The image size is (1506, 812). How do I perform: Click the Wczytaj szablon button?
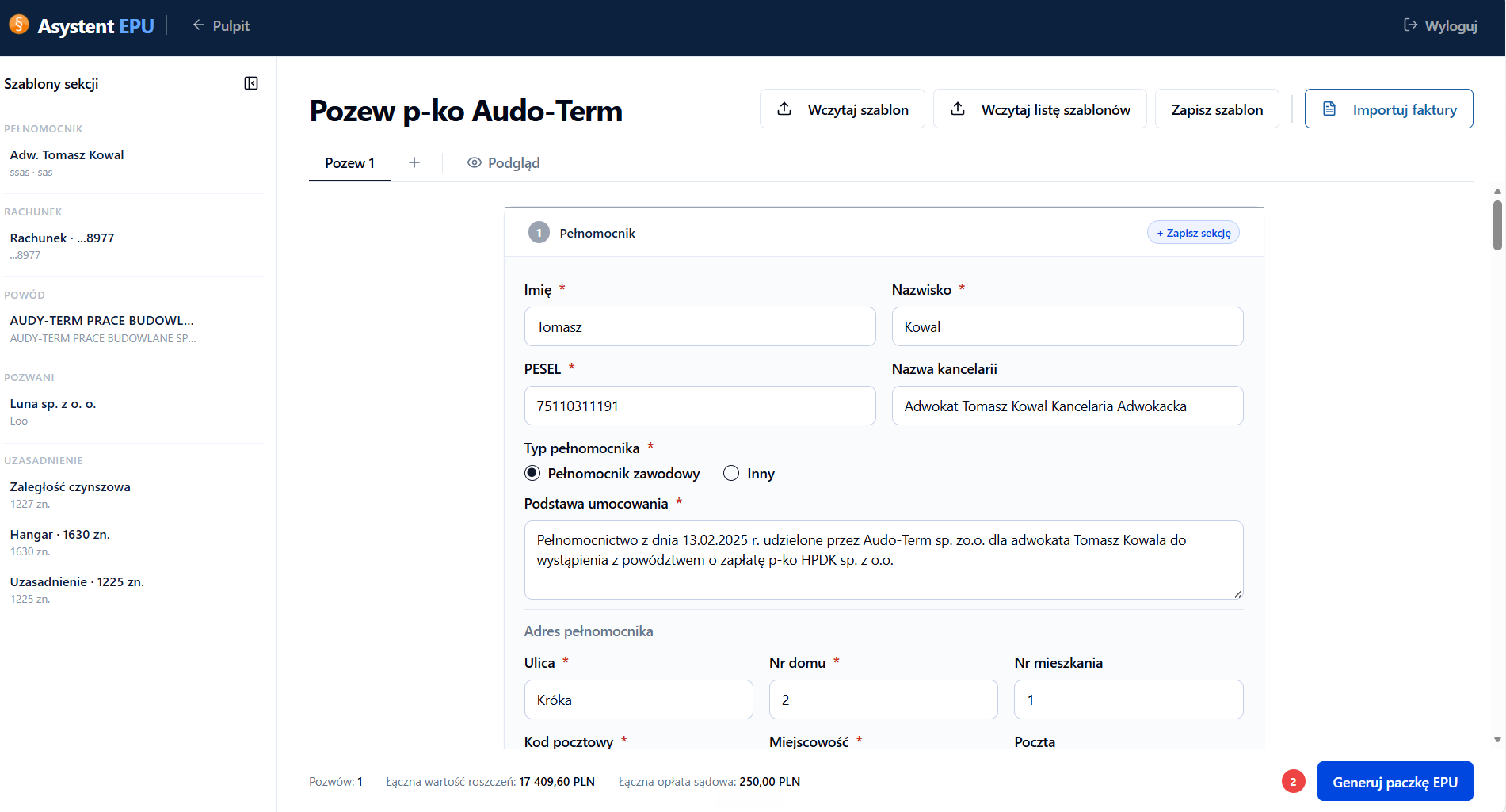pos(842,109)
